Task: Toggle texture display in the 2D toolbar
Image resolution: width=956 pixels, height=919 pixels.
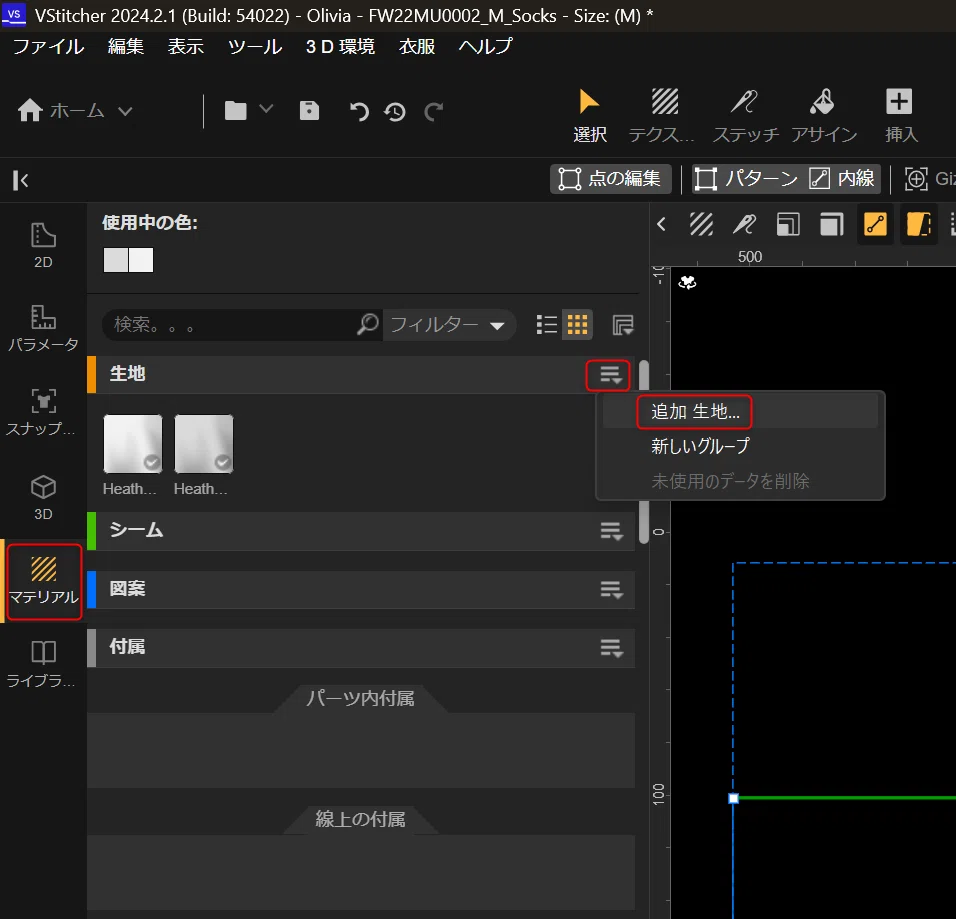Action: point(701,224)
